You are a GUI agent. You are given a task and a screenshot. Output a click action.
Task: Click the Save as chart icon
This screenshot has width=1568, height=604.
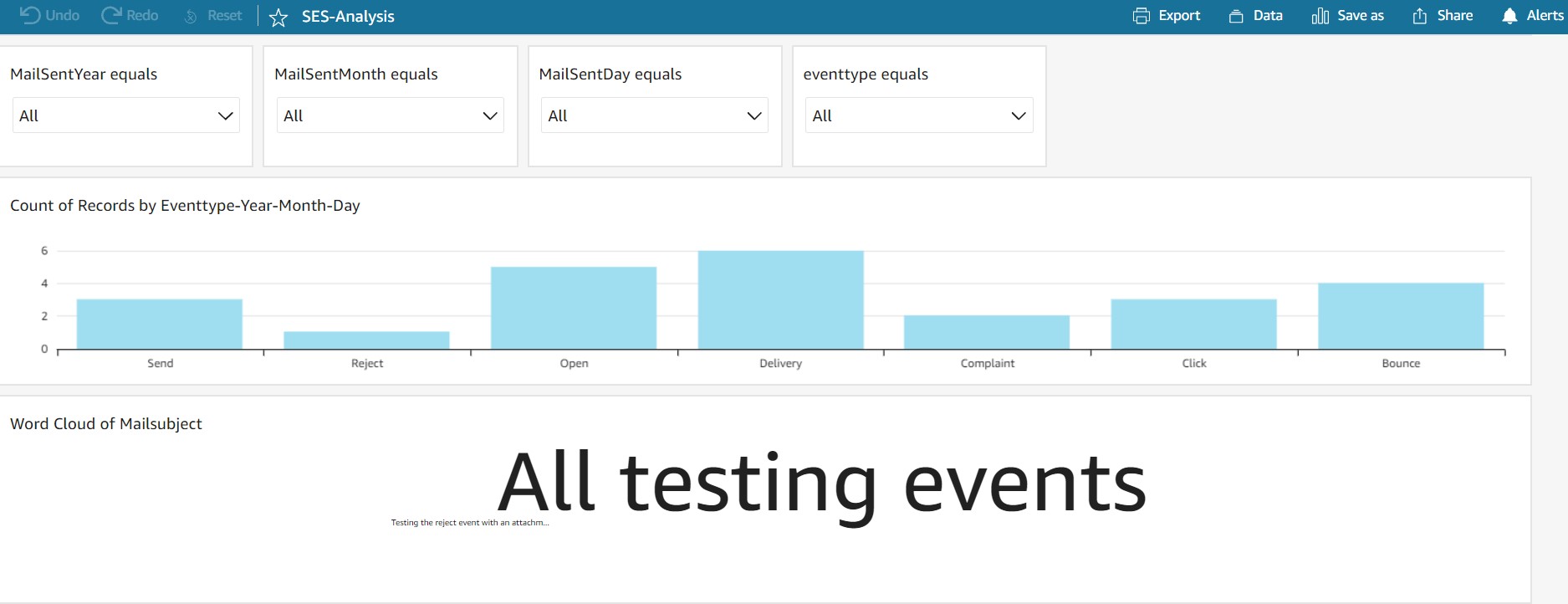tap(1320, 16)
